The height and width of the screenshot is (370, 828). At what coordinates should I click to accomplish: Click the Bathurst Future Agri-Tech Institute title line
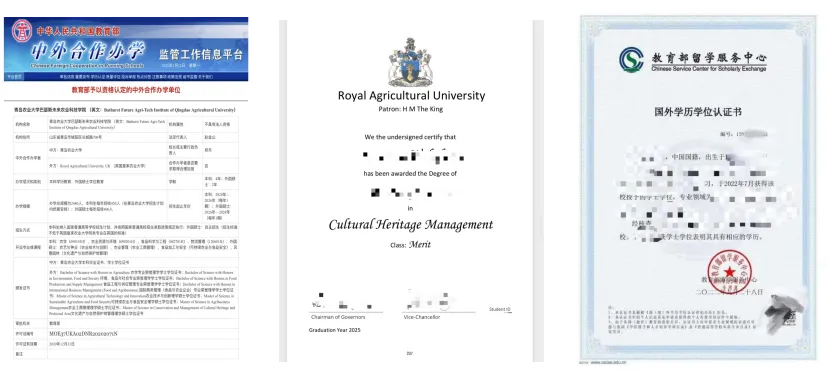pyautogui.click(x=125, y=110)
